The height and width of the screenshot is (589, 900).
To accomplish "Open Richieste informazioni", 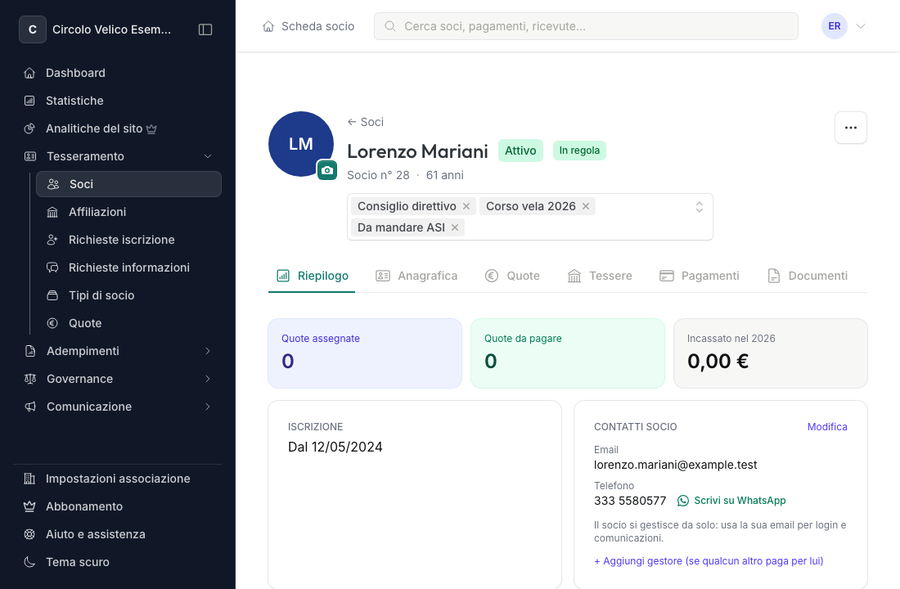I will click(x=129, y=268).
